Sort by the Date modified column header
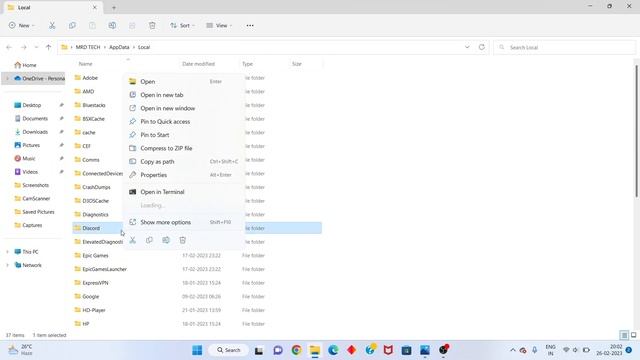Viewport: 640px width, 360px height. click(198, 64)
